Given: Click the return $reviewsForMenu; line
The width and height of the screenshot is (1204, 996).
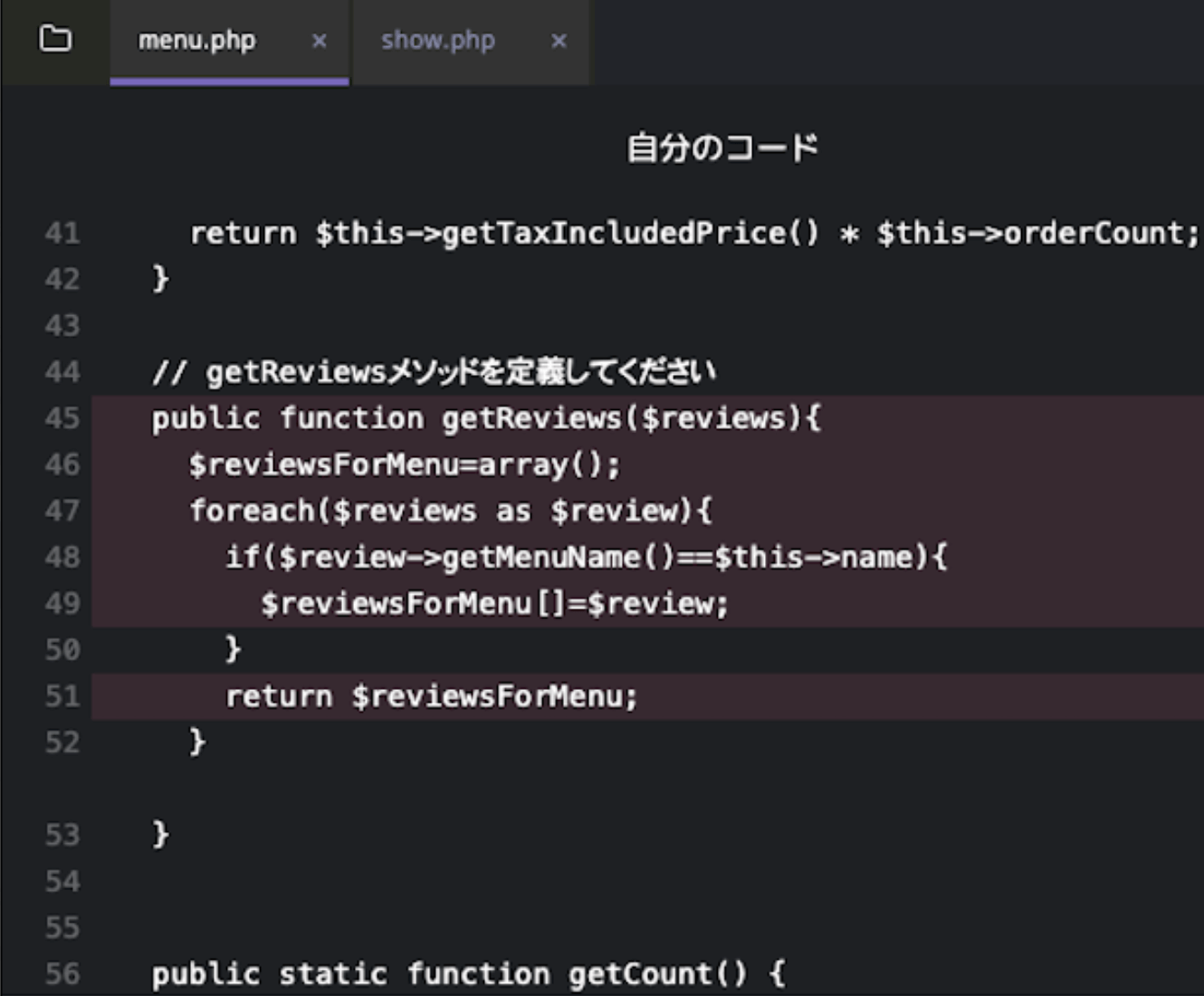Looking at the screenshot, I should pyautogui.click(x=432, y=696).
